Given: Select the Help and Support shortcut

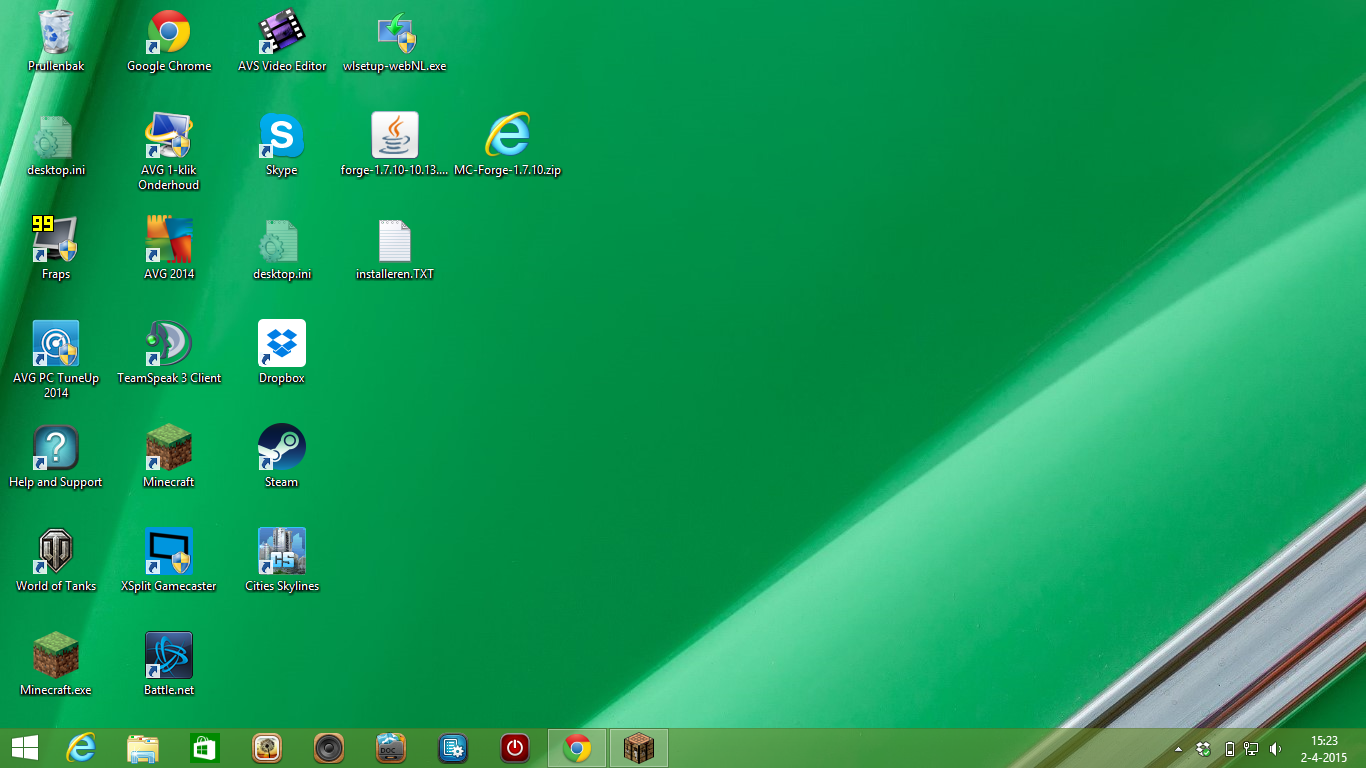Looking at the screenshot, I should (56, 457).
